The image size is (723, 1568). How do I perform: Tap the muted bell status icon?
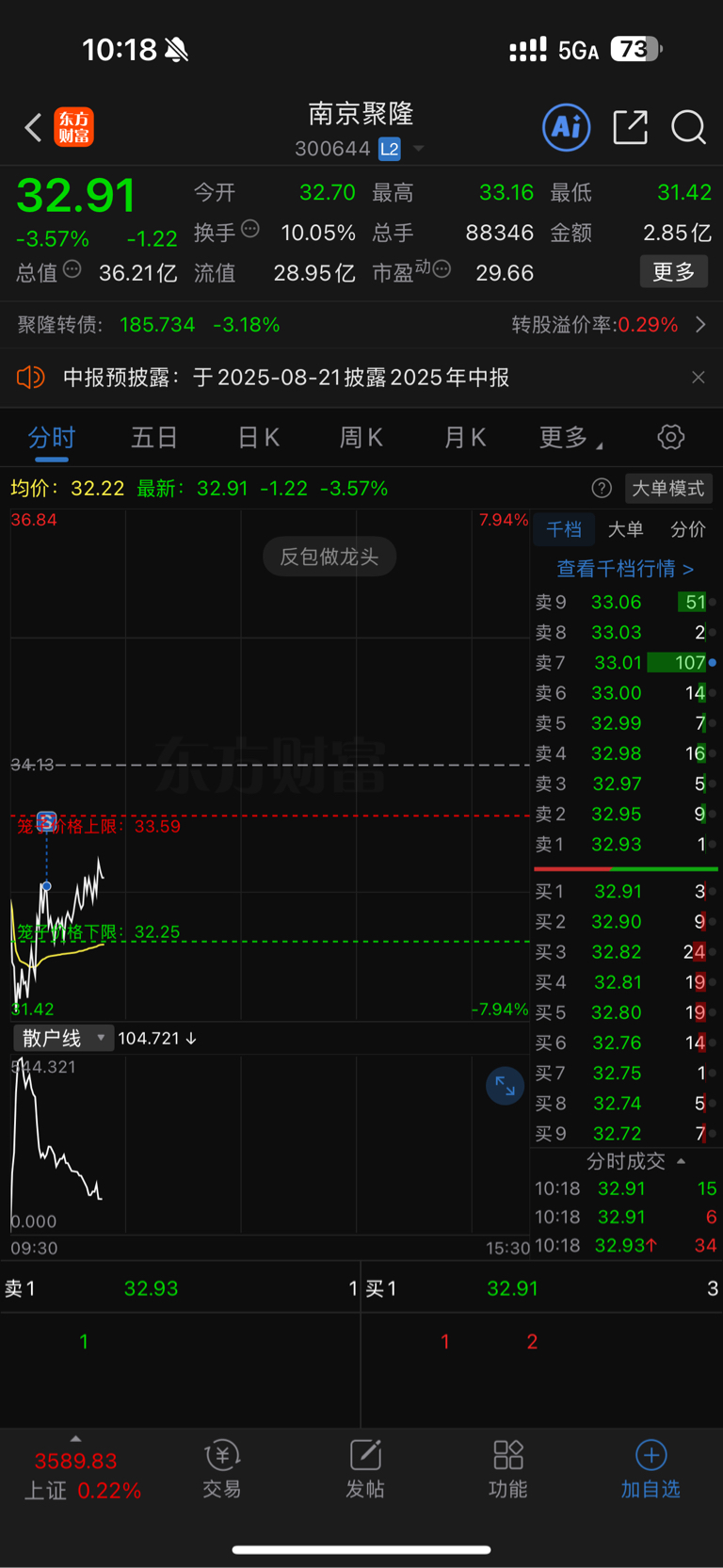[176, 50]
